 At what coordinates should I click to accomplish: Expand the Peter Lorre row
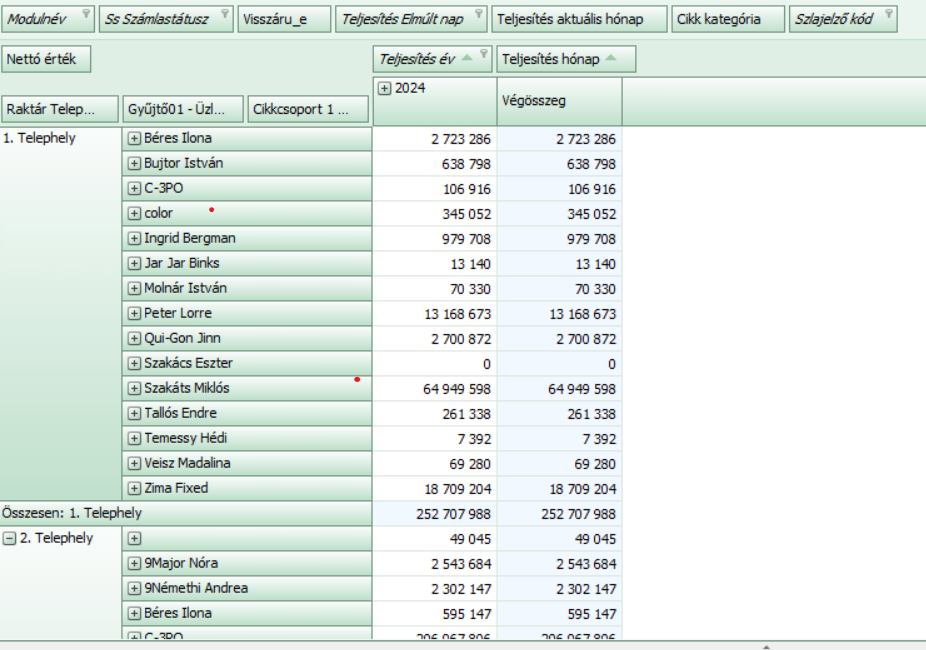point(134,314)
